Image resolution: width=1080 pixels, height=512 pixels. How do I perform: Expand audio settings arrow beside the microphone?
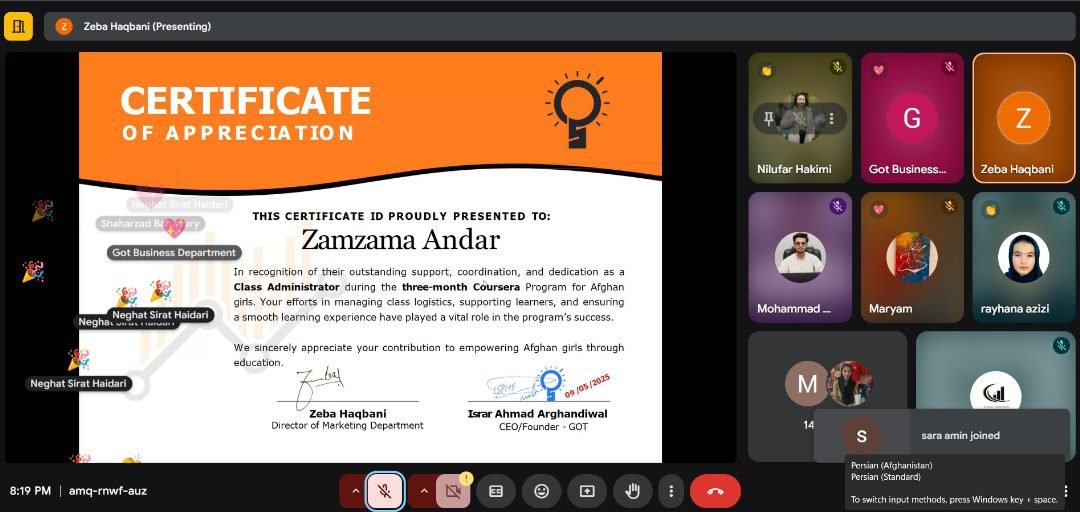355,491
